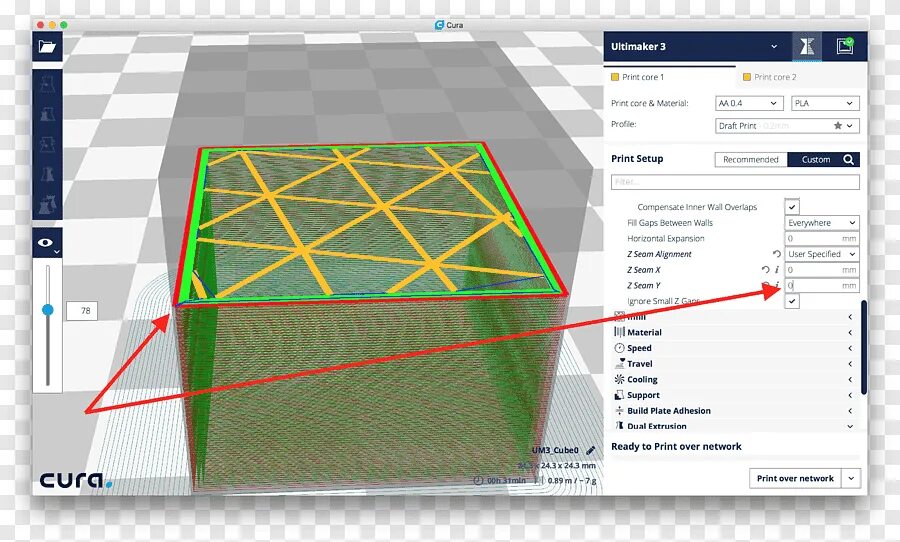This screenshot has width=900, height=542.
Task: Click the profile star icon
Action: click(837, 125)
